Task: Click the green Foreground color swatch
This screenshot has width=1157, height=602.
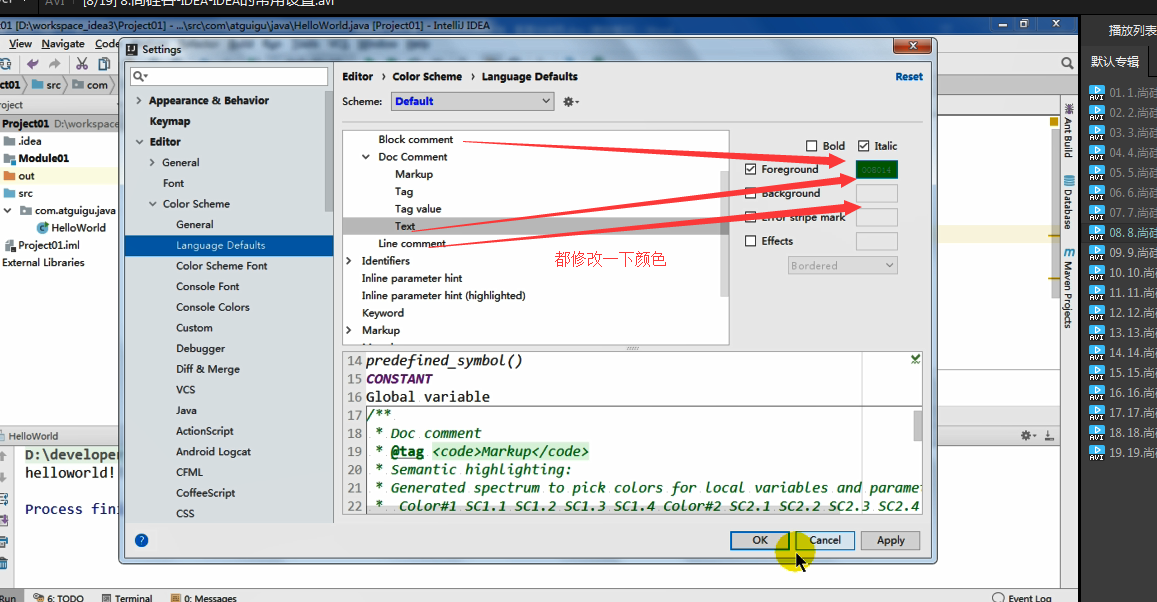Action: [877, 170]
